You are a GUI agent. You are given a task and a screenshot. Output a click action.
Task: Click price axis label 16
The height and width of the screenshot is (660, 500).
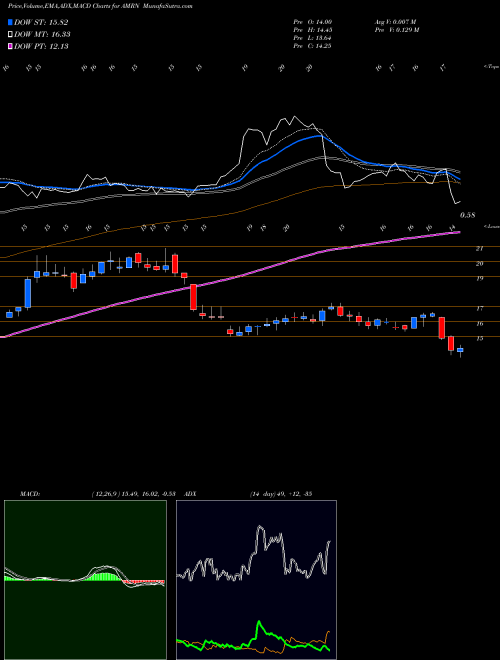click(x=479, y=323)
